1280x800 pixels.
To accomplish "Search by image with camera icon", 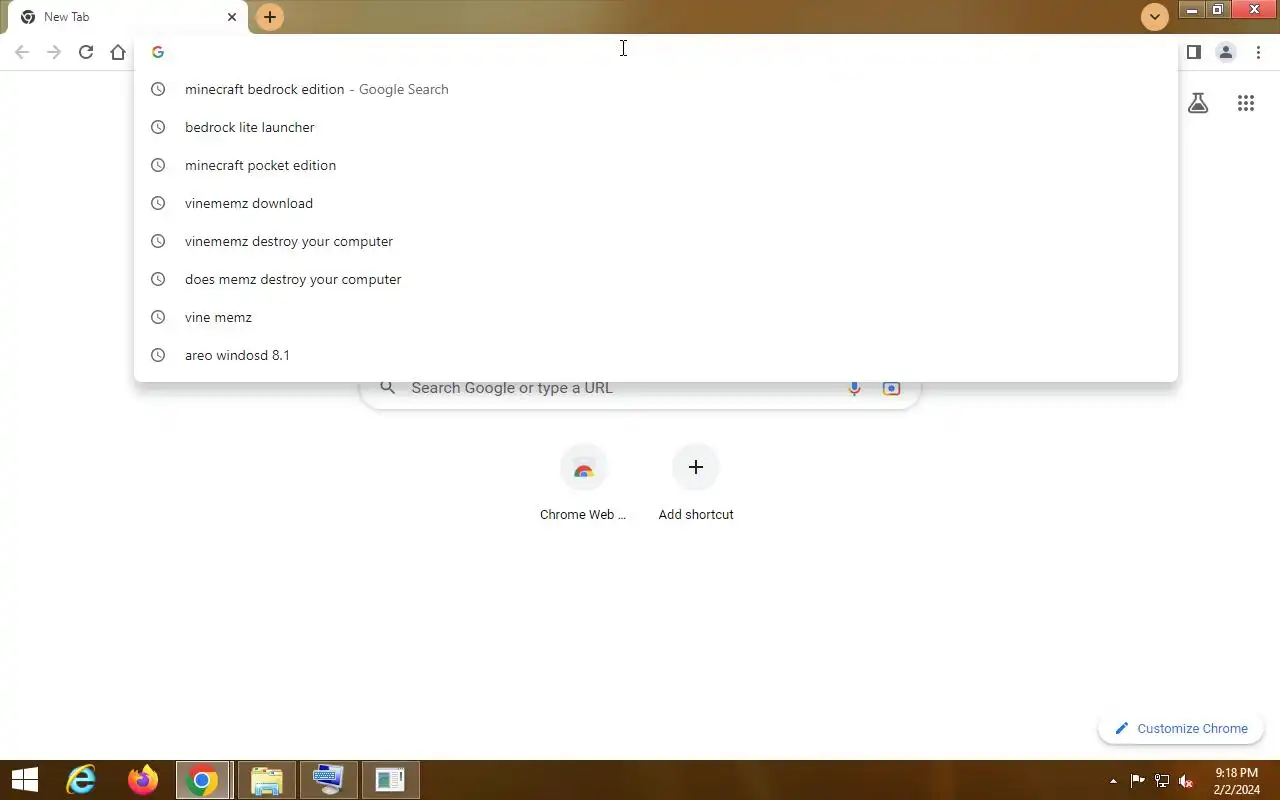I will pyautogui.click(x=891, y=388).
